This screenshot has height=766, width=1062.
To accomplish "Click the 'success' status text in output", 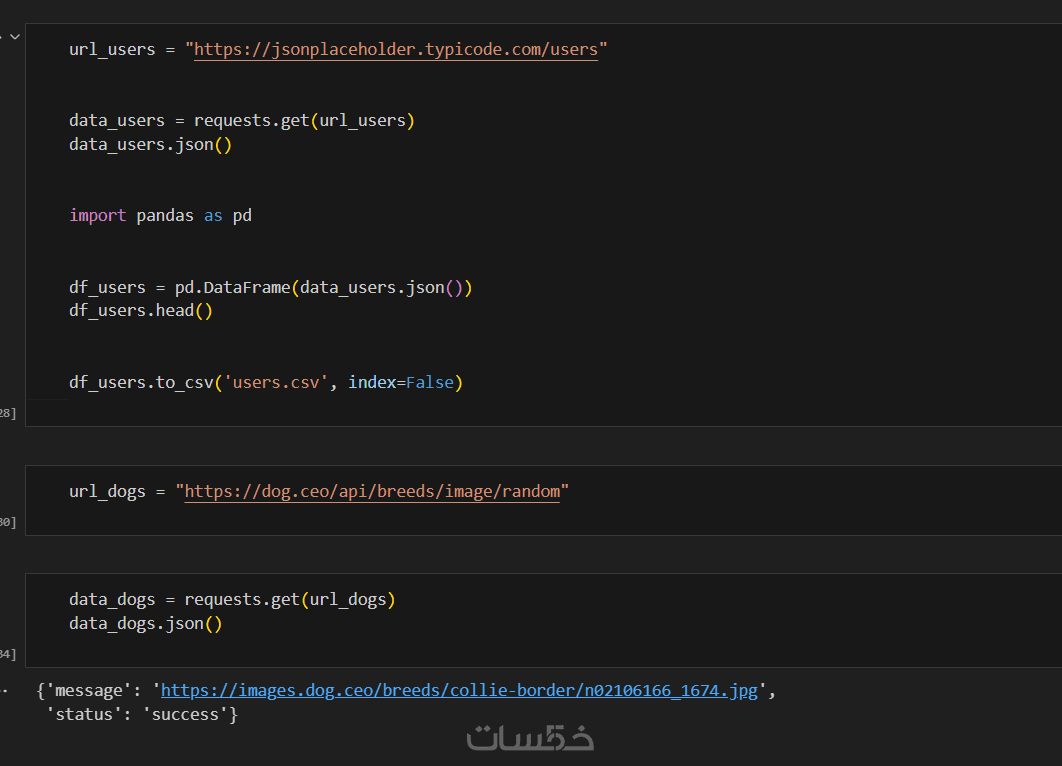I will coord(185,714).
